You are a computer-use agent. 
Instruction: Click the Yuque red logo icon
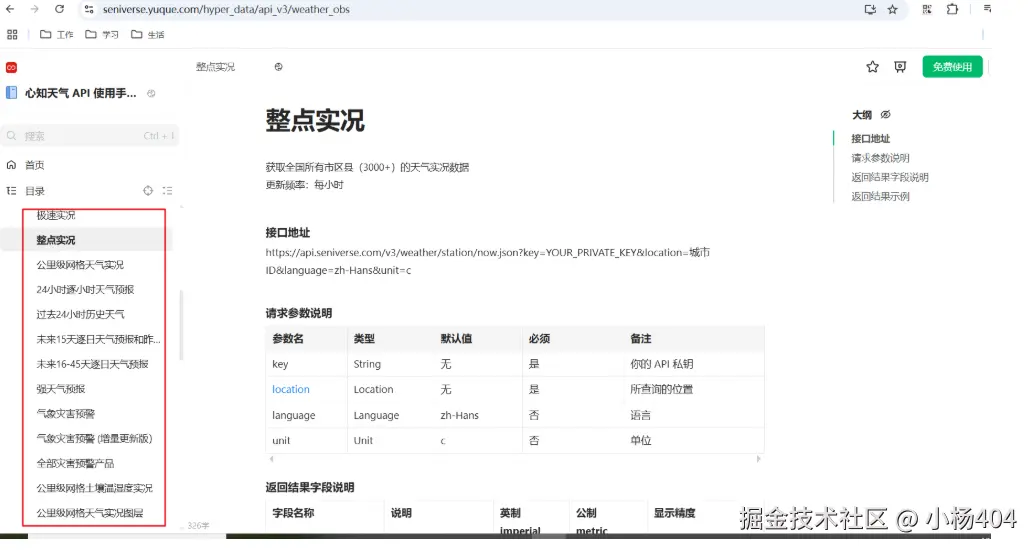tap(11, 67)
